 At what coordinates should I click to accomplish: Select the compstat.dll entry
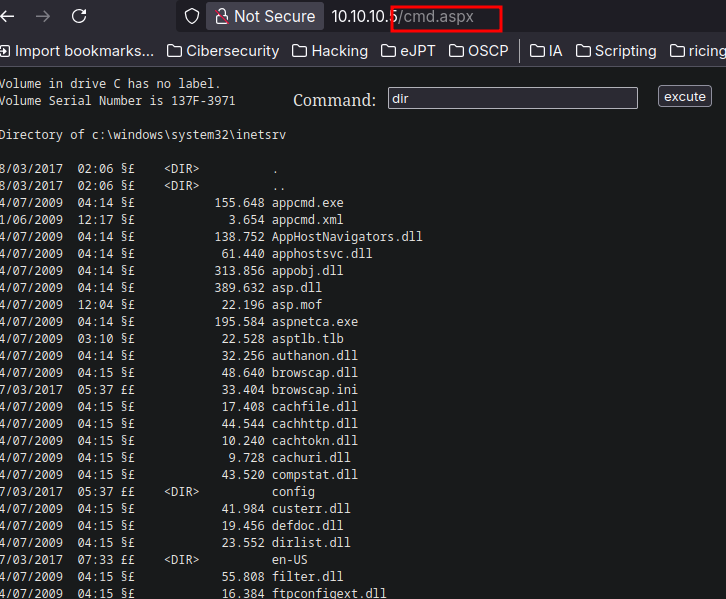click(x=315, y=475)
